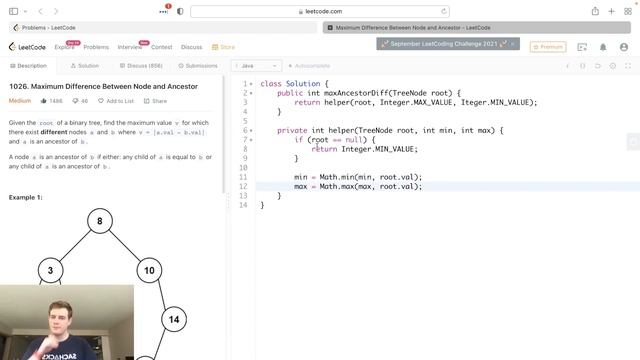
Task: Switch to Solution tab
Action: [x=84, y=66]
